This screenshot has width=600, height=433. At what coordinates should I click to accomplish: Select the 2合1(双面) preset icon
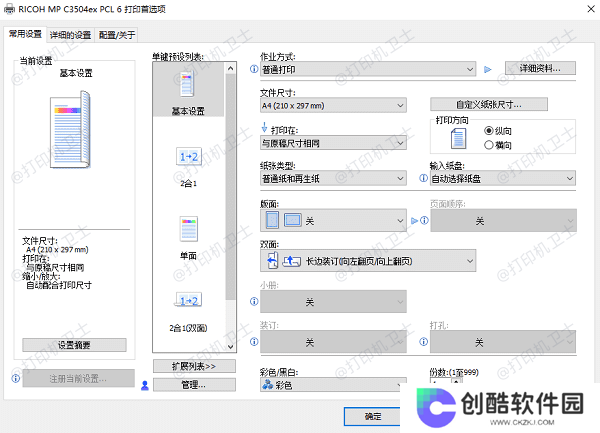point(189,300)
